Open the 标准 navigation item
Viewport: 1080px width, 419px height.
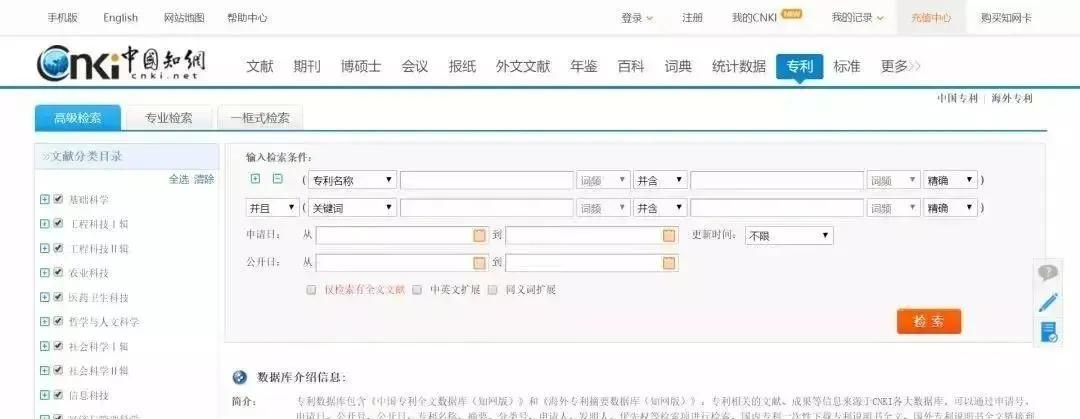pyautogui.click(x=847, y=67)
